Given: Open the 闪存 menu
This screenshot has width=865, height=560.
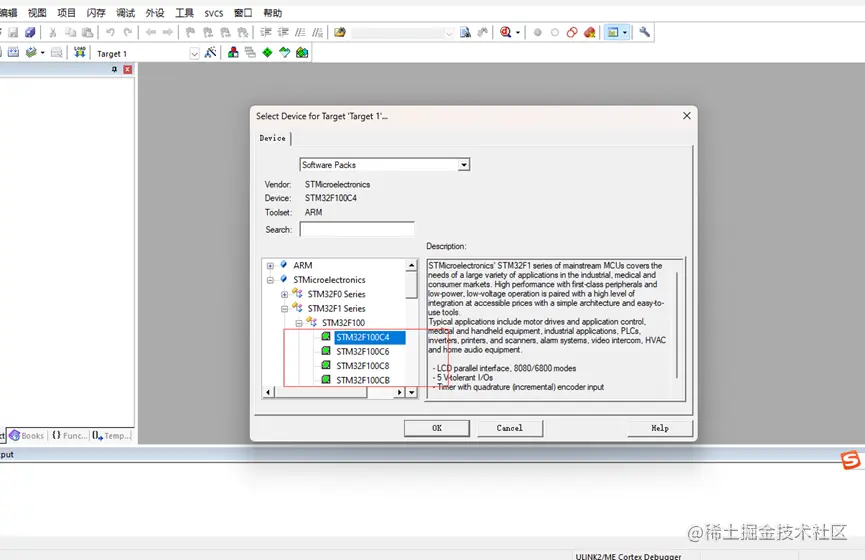Looking at the screenshot, I should [96, 13].
